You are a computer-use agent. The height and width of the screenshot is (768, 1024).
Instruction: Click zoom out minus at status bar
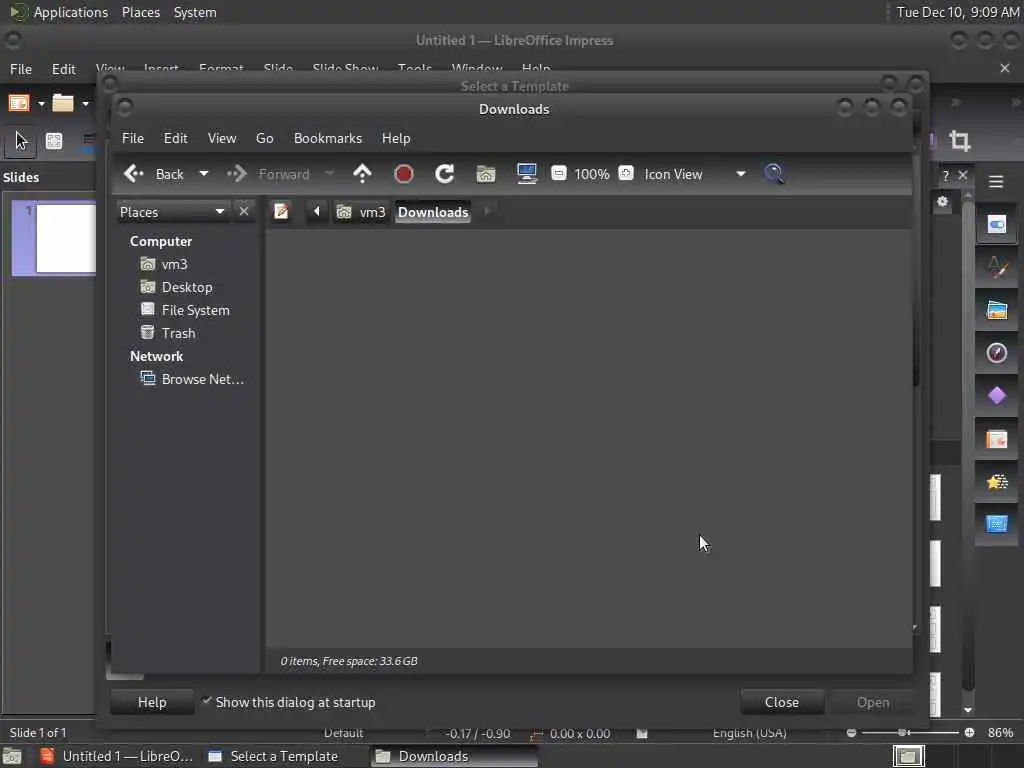coord(851,733)
